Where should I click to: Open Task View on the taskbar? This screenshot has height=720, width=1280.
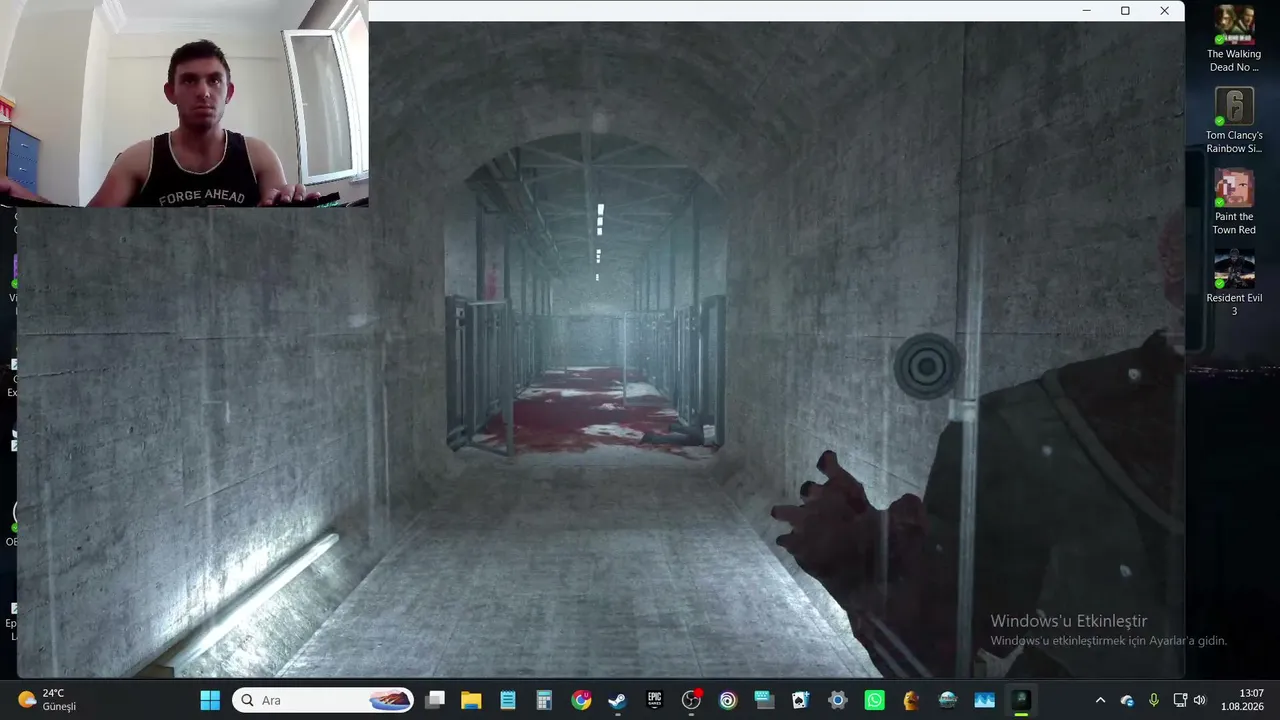(434, 700)
